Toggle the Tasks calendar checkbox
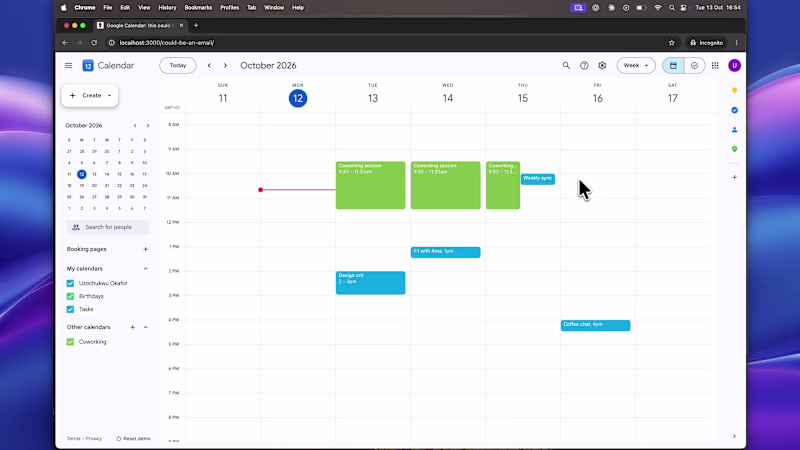This screenshot has height=450, width=800. [70, 309]
